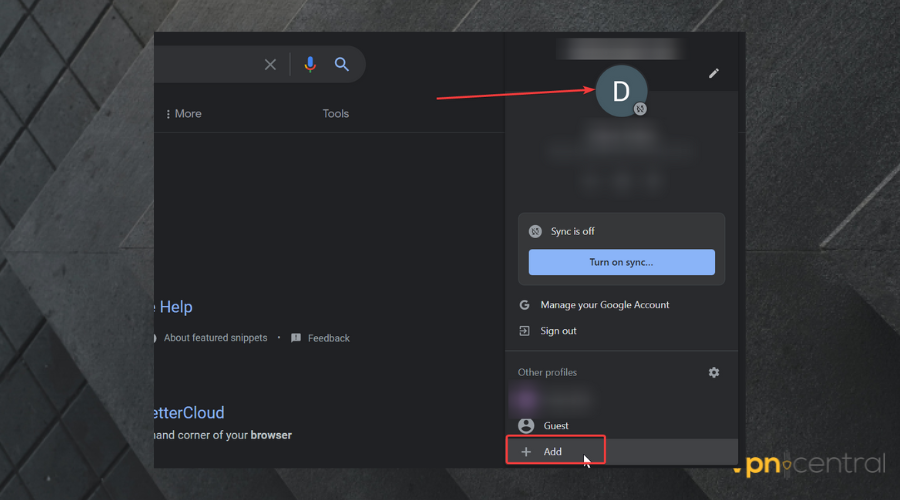Choose Sign out from the profile menu

click(x=558, y=331)
